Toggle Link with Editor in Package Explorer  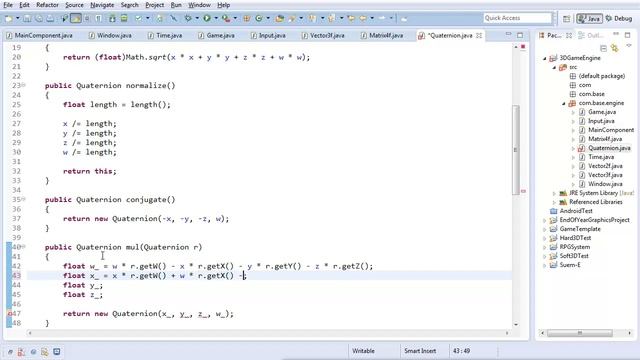[615, 48]
